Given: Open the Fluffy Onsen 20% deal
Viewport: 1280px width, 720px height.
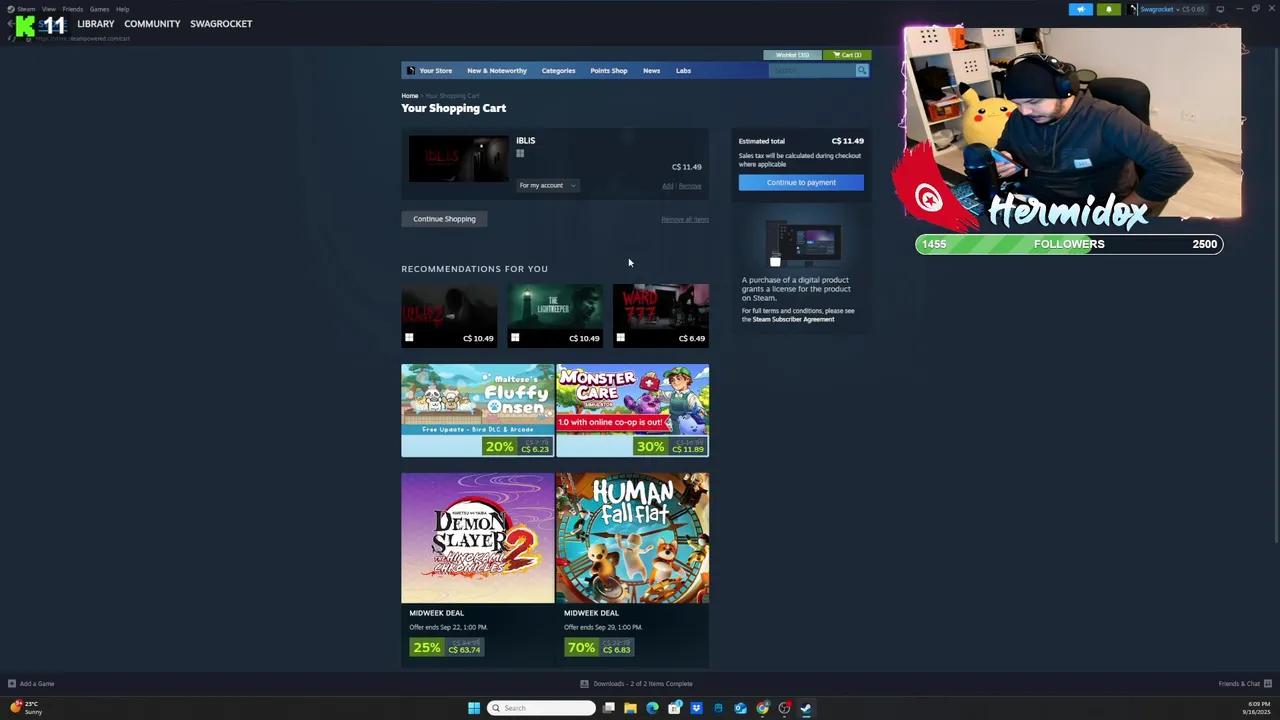Looking at the screenshot, I should tap(477, 410).
